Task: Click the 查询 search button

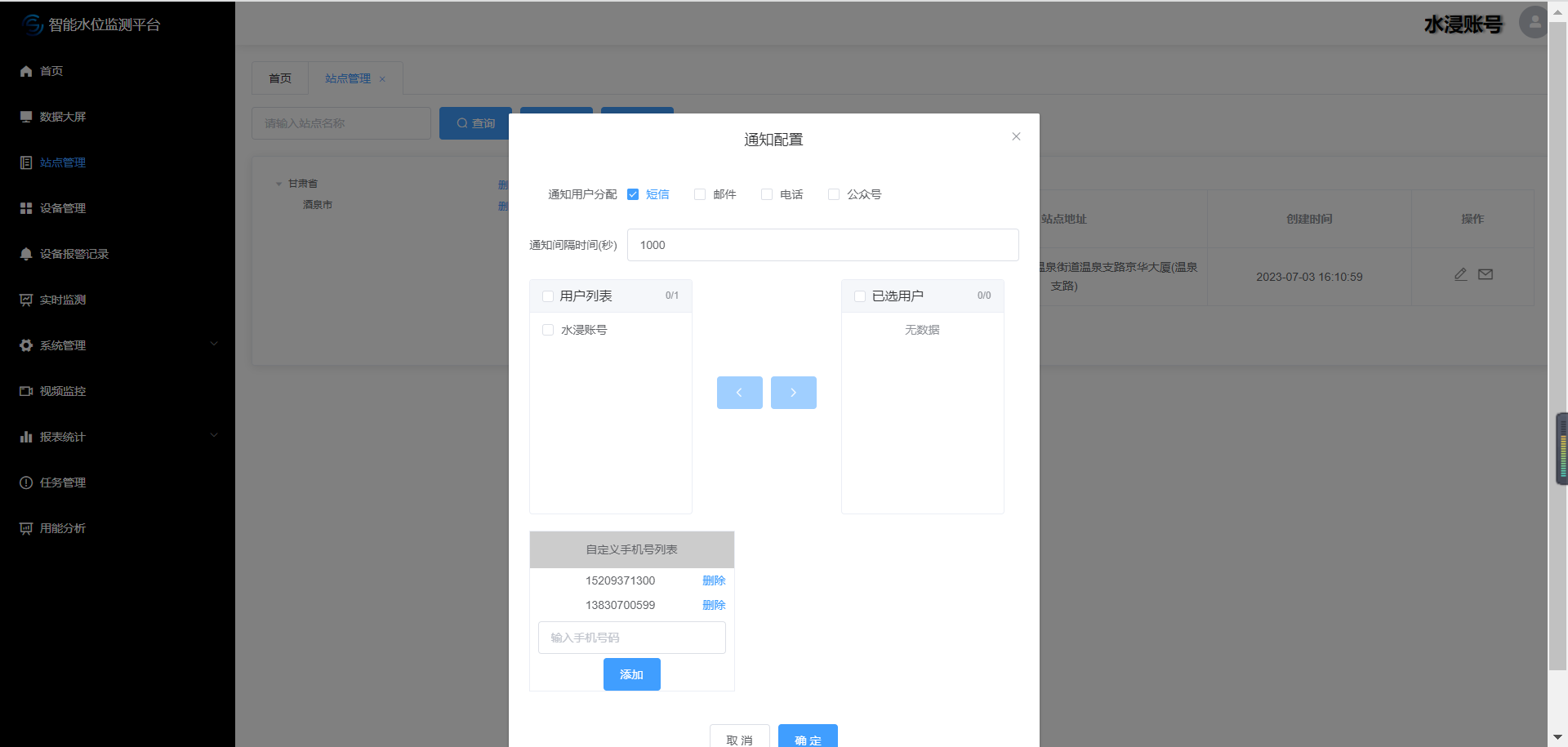Action: pos(475,123)
